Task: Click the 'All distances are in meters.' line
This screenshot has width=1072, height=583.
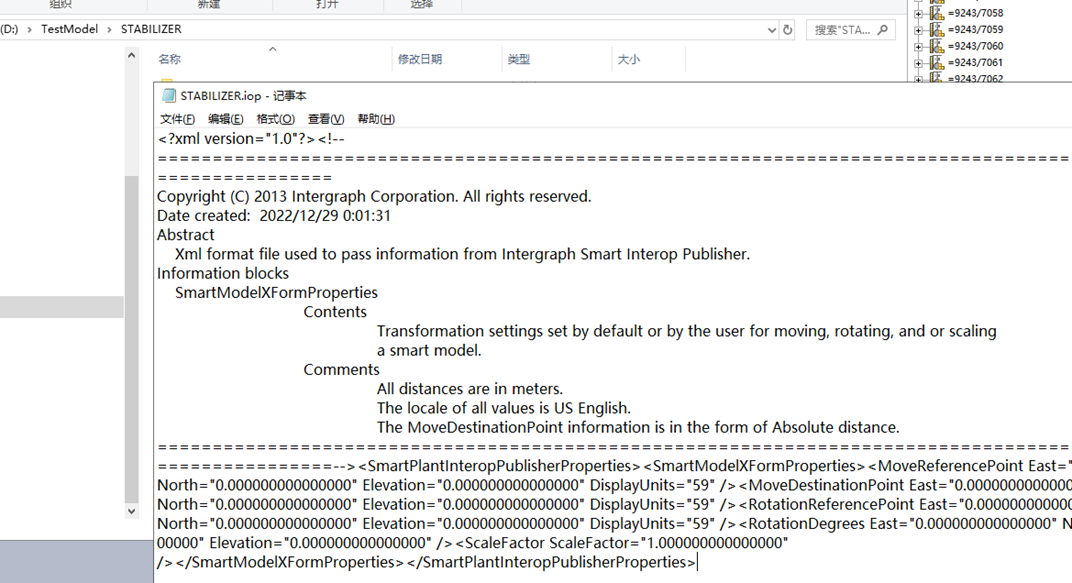Action: [x=470, y=389]
